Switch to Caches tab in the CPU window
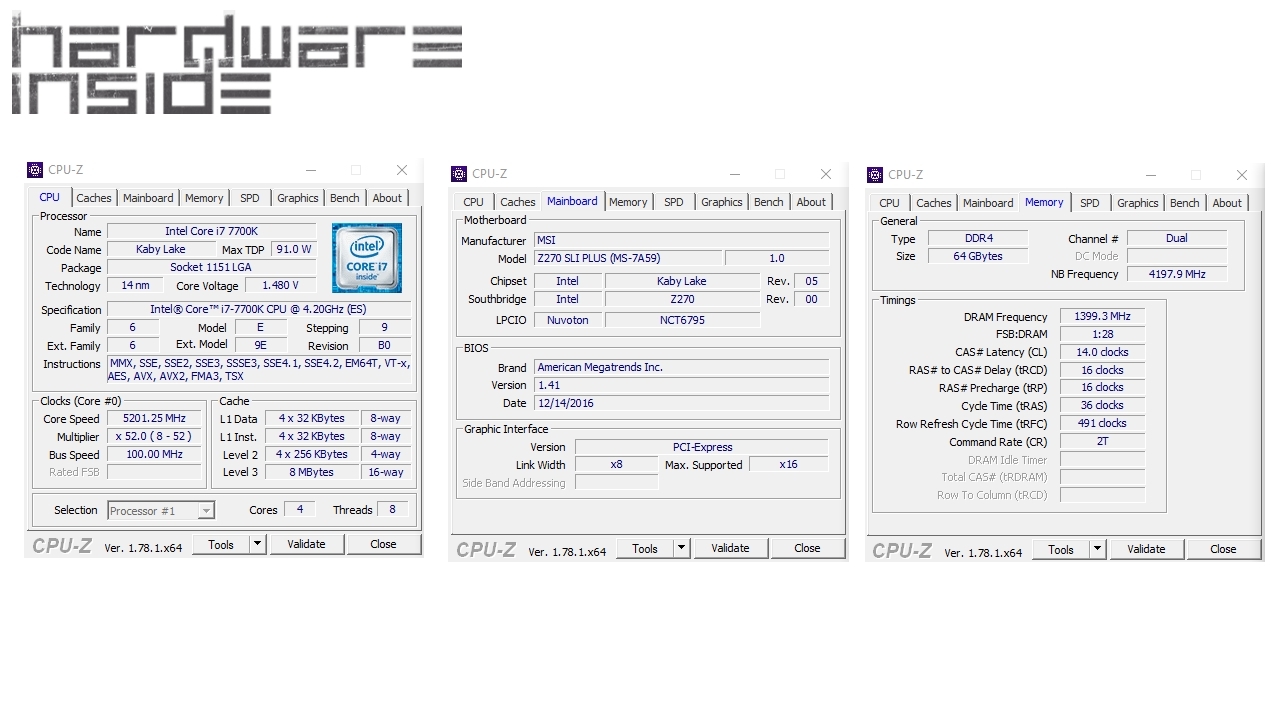The height and width of the screenshot is (720, 1280). click(94, 198)
